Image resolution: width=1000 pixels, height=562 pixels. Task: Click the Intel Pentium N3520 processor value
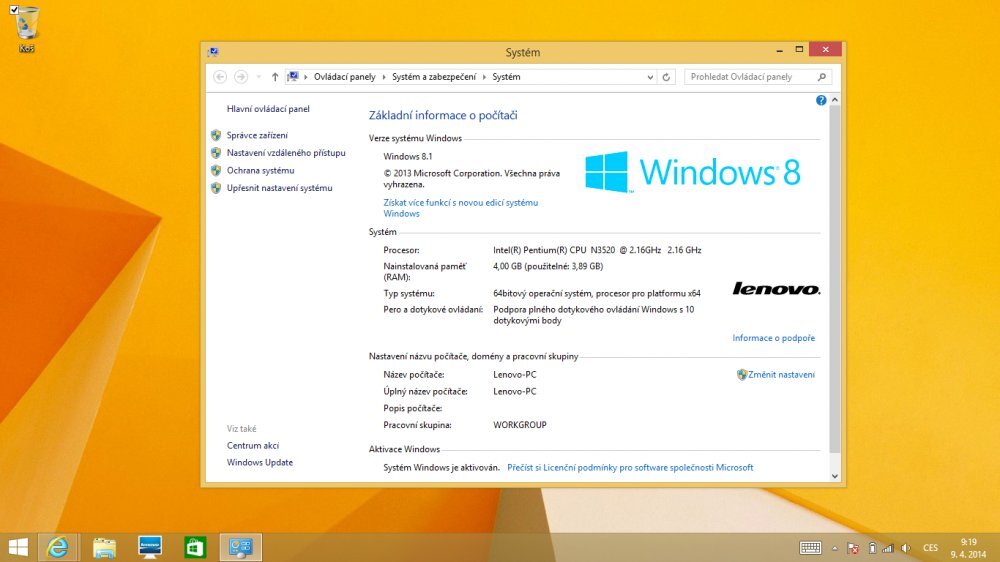(597, 250)
